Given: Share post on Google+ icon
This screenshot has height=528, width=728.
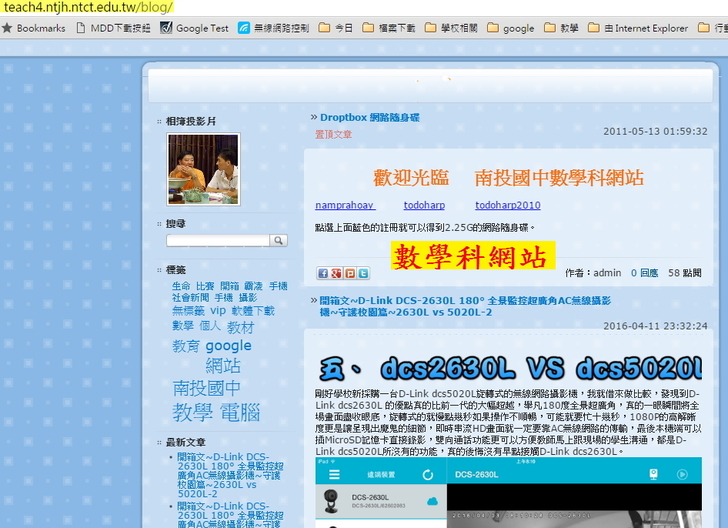Looking at the screenshot, I should (336, 273).
